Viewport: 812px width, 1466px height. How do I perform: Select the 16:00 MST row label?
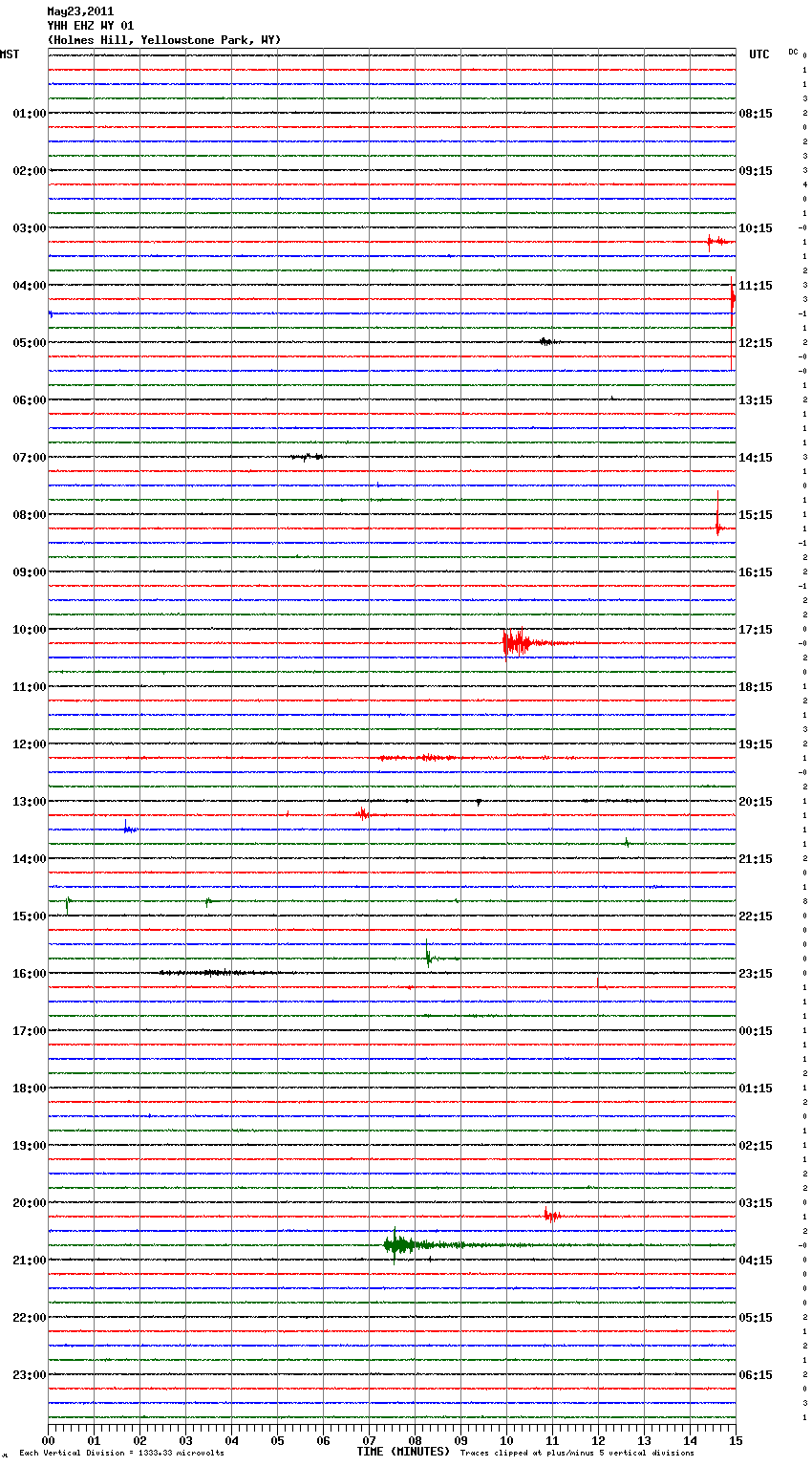click(30, 974)
